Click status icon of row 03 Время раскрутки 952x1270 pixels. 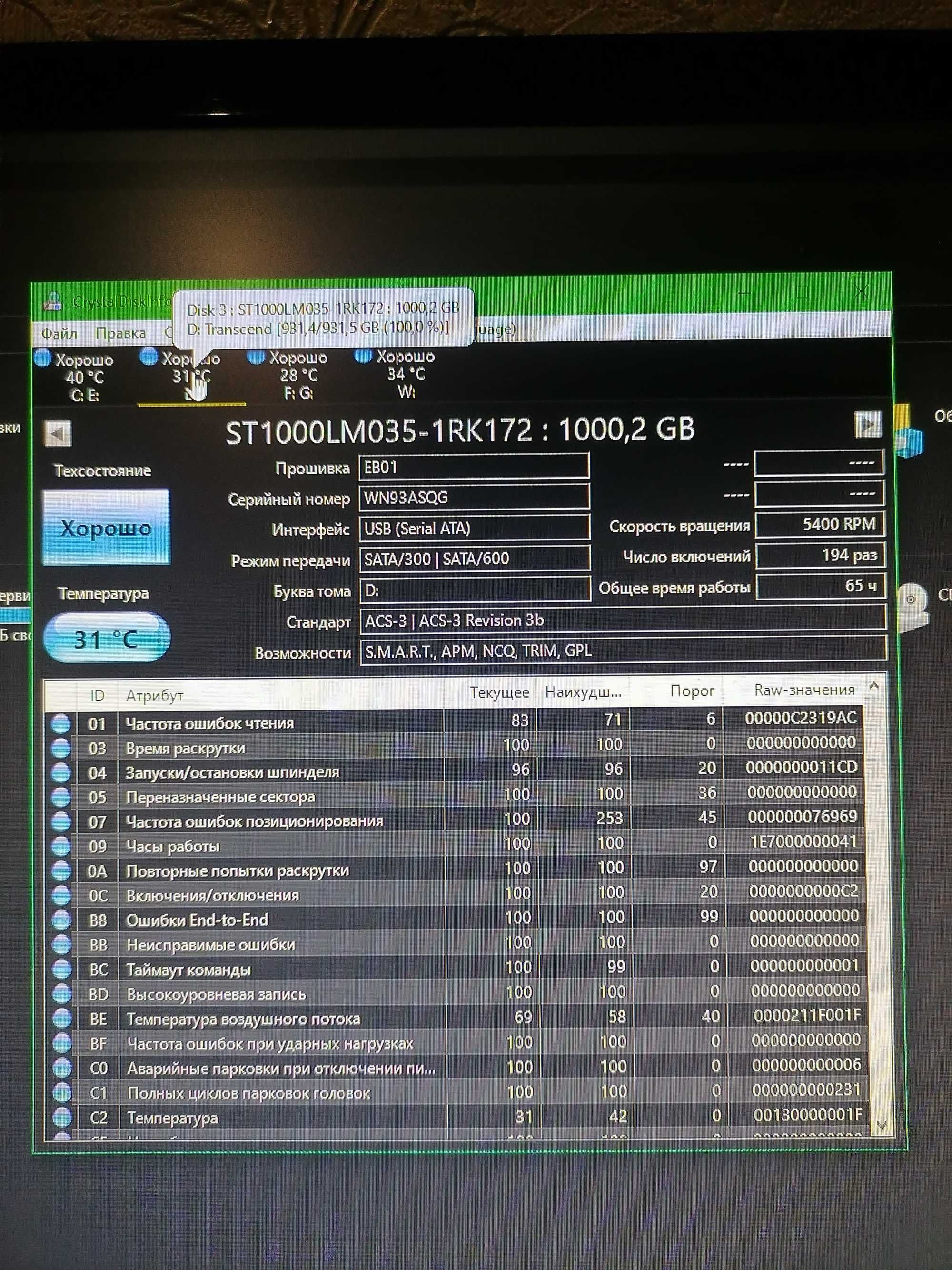pyautogui.click(x=60, y=748)
